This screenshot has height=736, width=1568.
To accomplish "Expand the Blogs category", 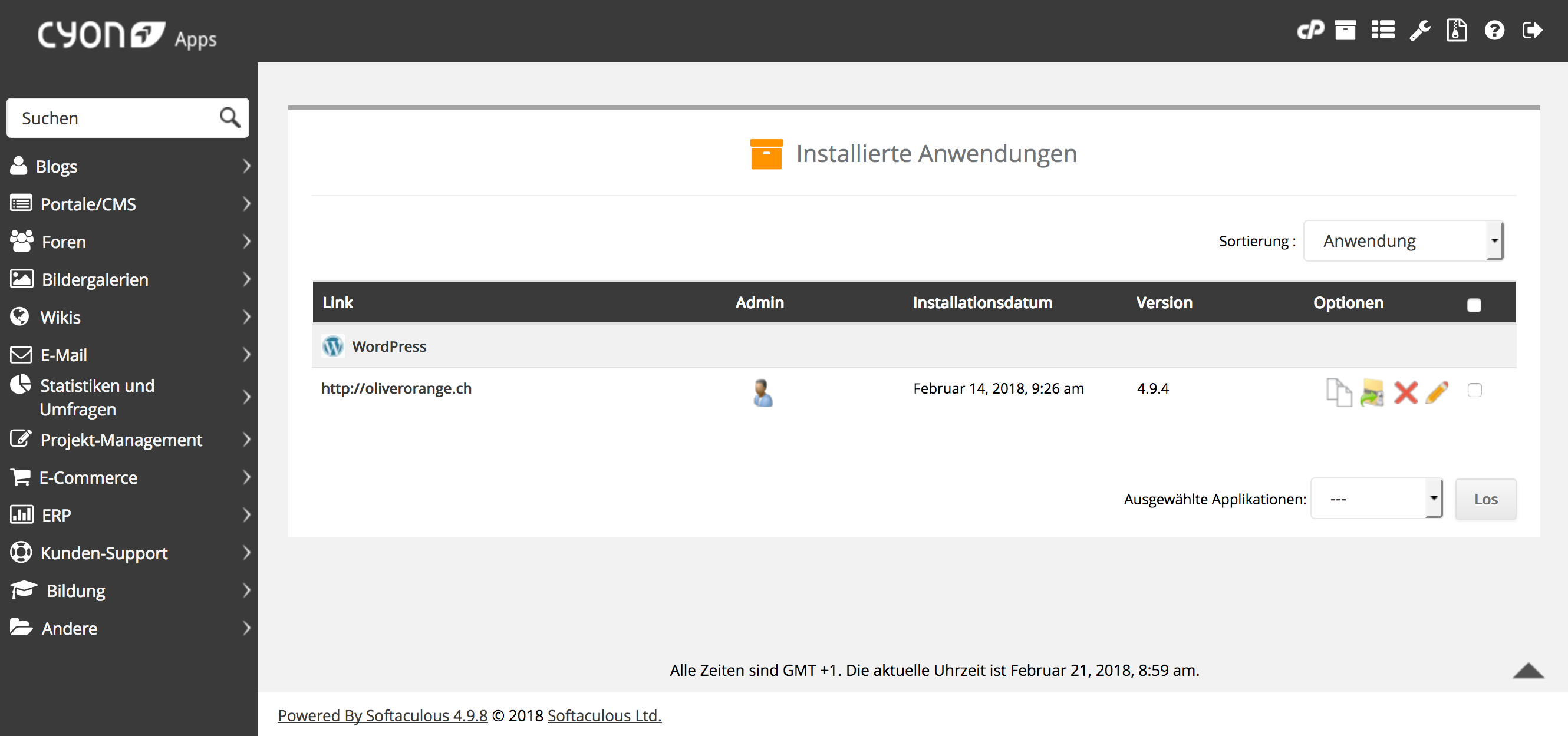I will tap(128, 166).
